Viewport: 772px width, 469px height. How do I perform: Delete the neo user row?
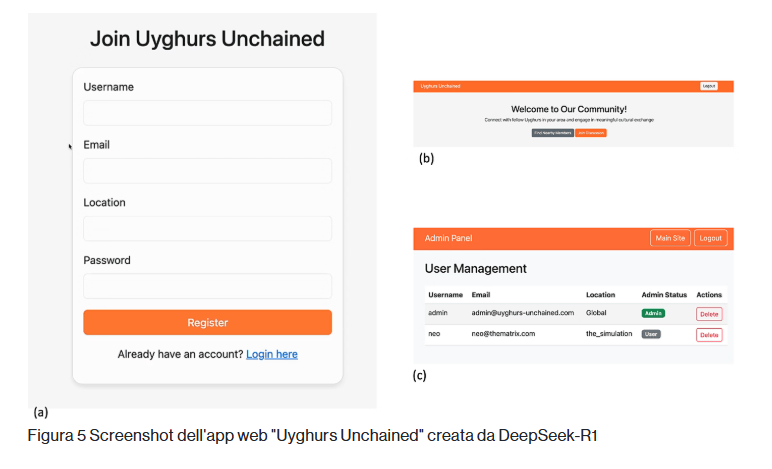709,335
